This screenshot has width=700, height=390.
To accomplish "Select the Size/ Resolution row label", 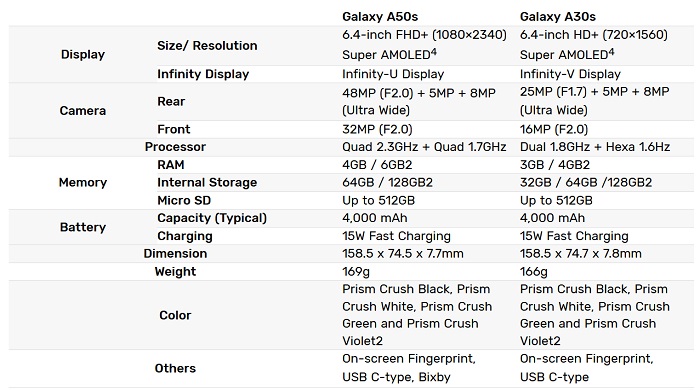I will 207,46.
